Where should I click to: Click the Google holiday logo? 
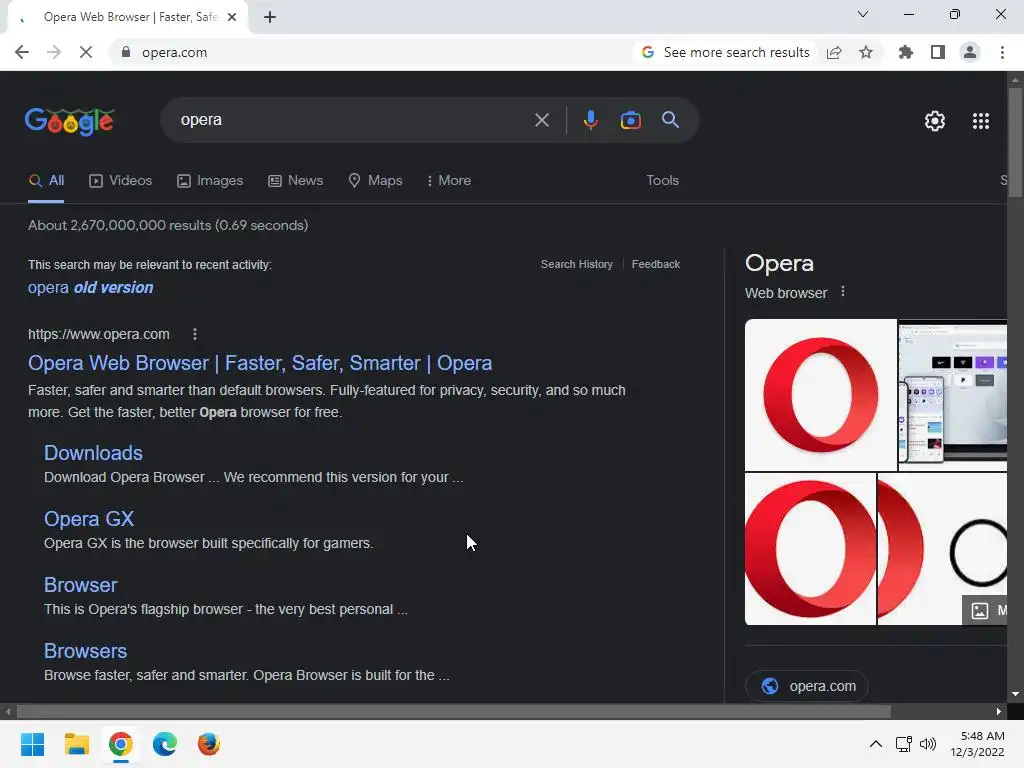pyautogui.click(x=69, y=121)
